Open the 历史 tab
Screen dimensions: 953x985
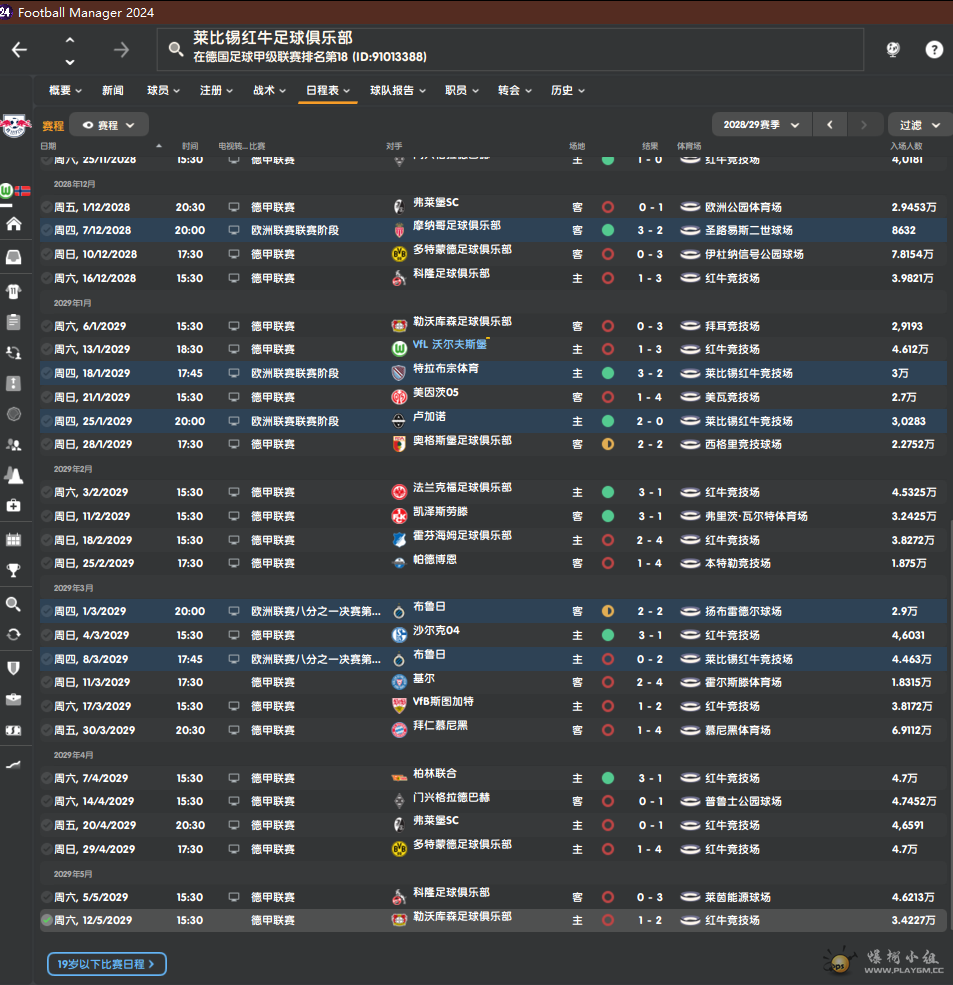click(x=567, y=90)
